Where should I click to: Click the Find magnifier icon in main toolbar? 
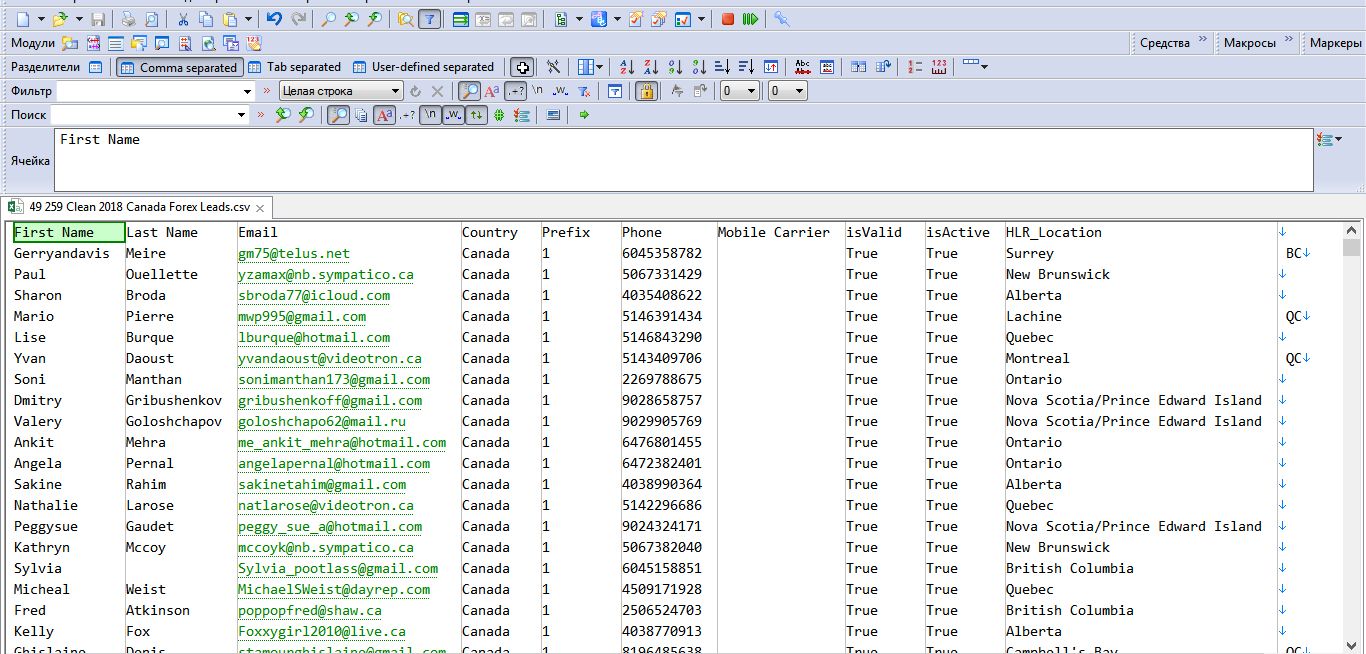[328, 19]
